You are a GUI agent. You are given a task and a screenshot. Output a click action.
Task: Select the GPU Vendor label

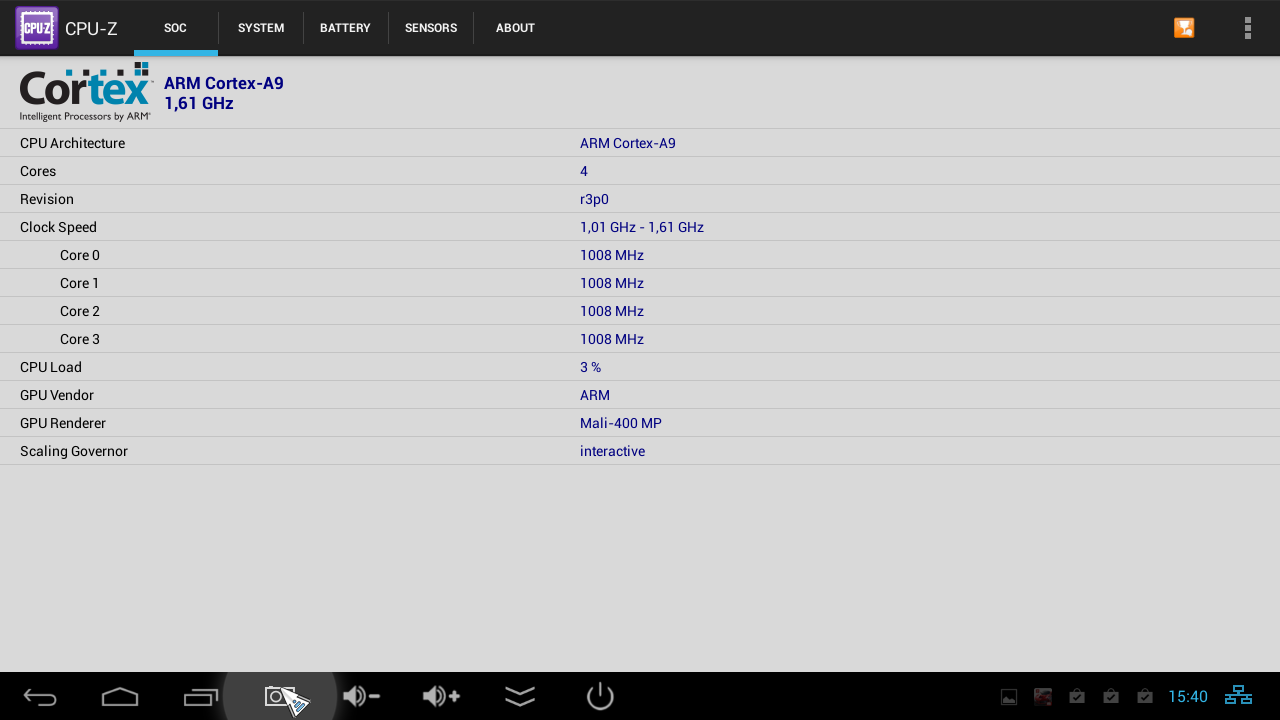point(57,395)
